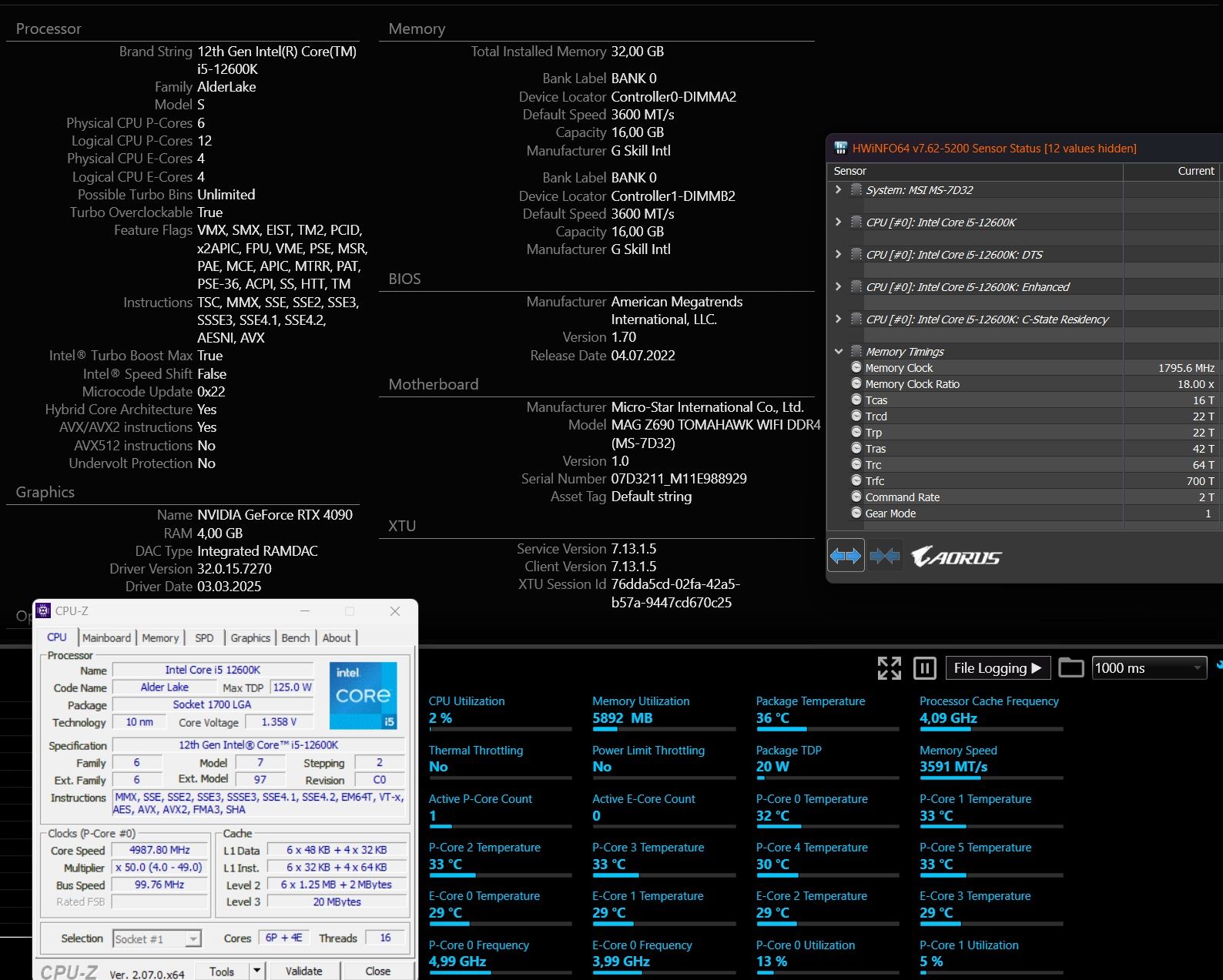Switch to the About tab in CPU-Z
The width and height of the screenshot is (1223, 980).
tap(337, 638)
